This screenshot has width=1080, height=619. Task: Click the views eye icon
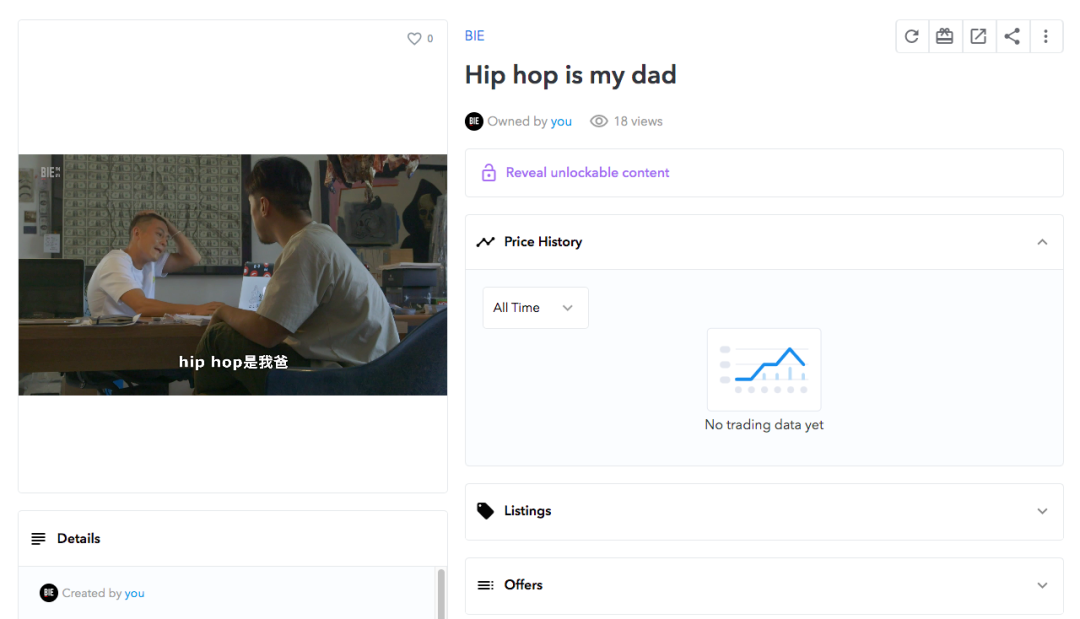pos(599,121)
